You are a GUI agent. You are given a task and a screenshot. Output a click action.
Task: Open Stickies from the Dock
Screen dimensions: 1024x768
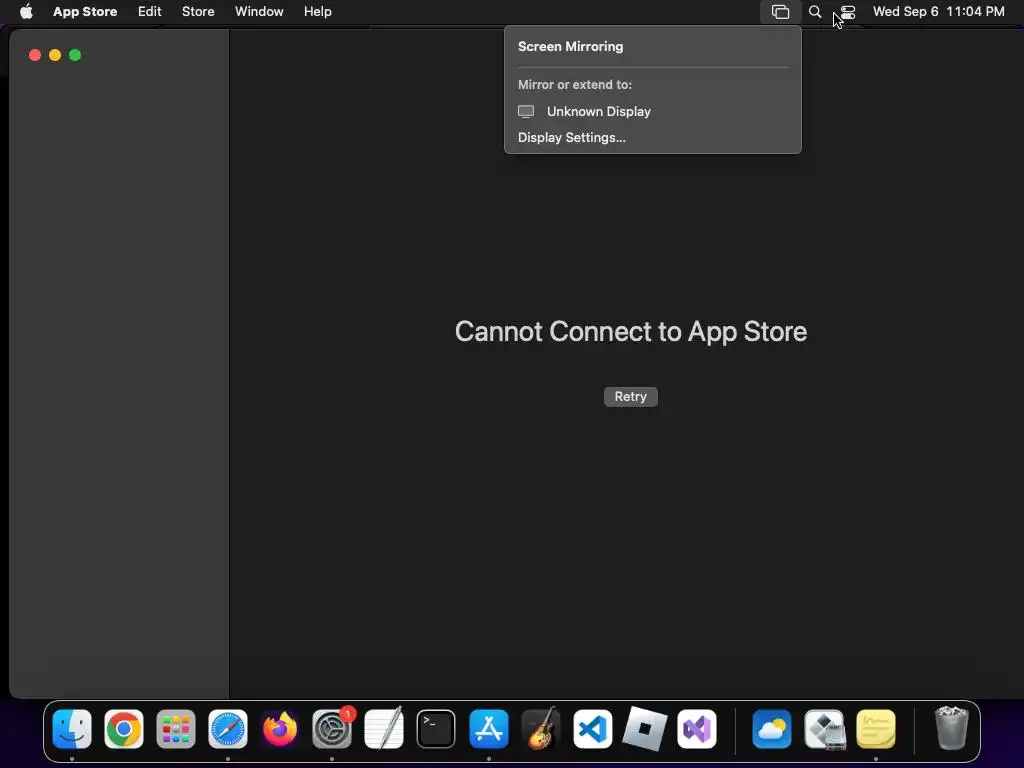[x=876, y=729]
